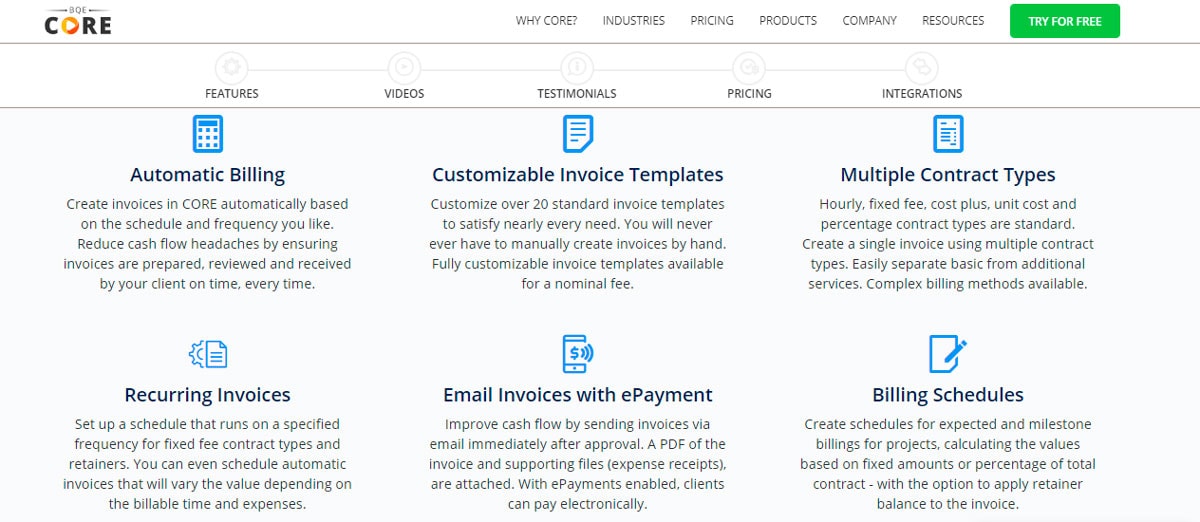
Task: Open the COMPANY menu
Action: coord(870,20)
